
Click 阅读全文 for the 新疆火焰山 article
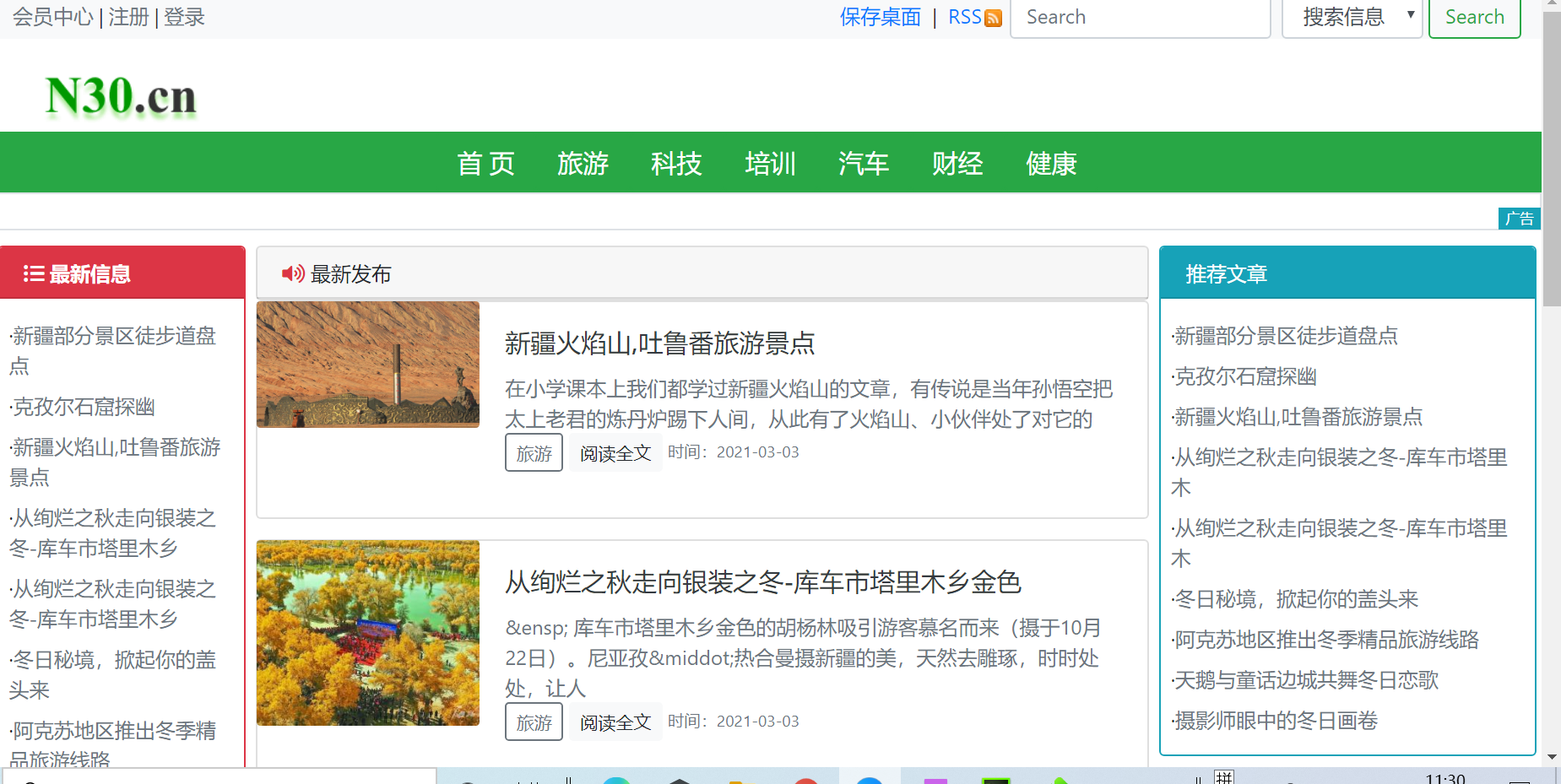[x=615, y=452]
